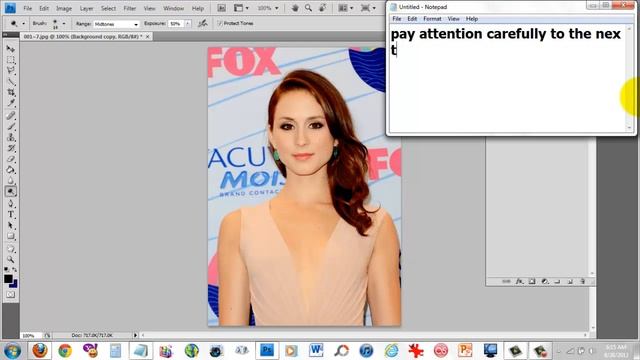Open Notepad Edit menu
Screen dimensions: 640x360
(412, 19)
